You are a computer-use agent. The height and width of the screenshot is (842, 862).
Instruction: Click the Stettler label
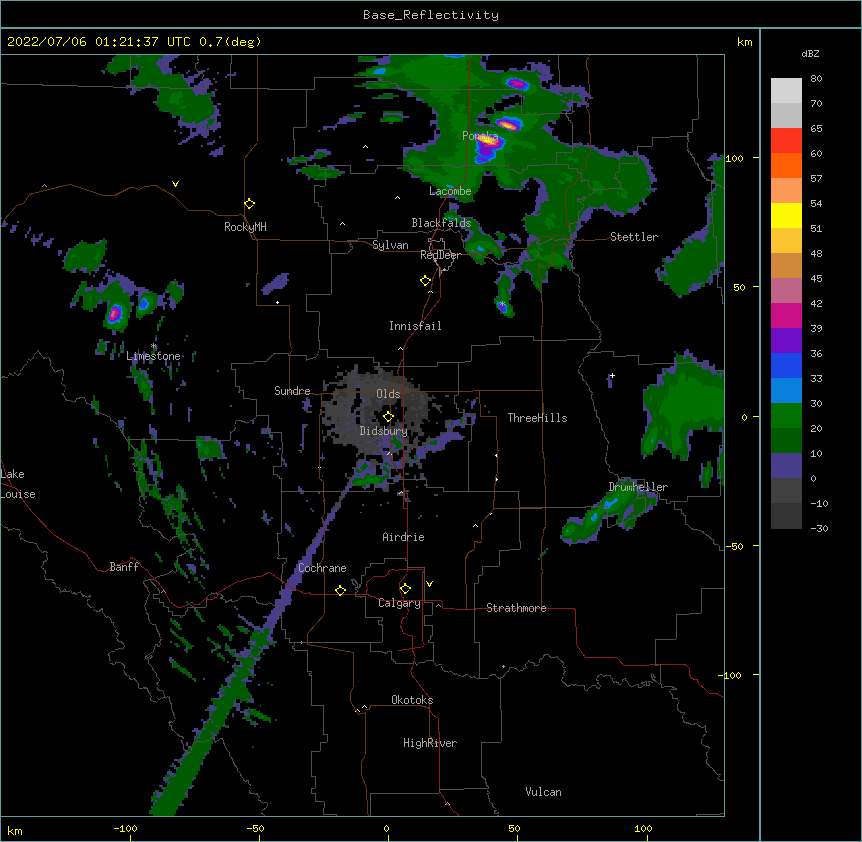tap(634, 237)
